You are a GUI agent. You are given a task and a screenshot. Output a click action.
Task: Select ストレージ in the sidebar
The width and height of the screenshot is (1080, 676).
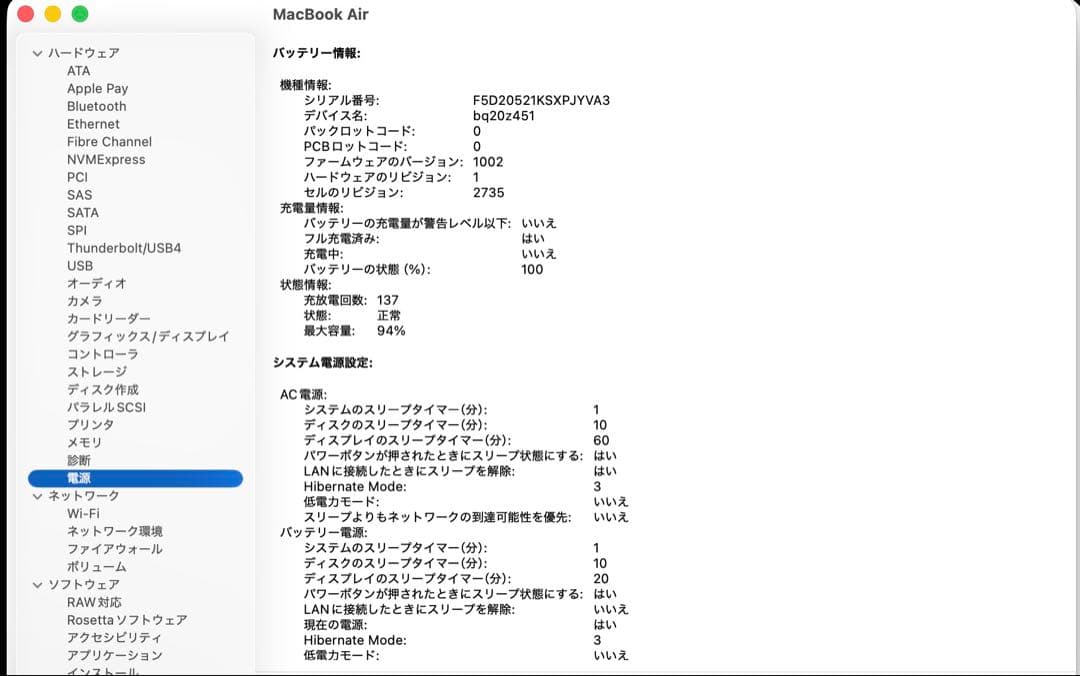click(96, 372)
